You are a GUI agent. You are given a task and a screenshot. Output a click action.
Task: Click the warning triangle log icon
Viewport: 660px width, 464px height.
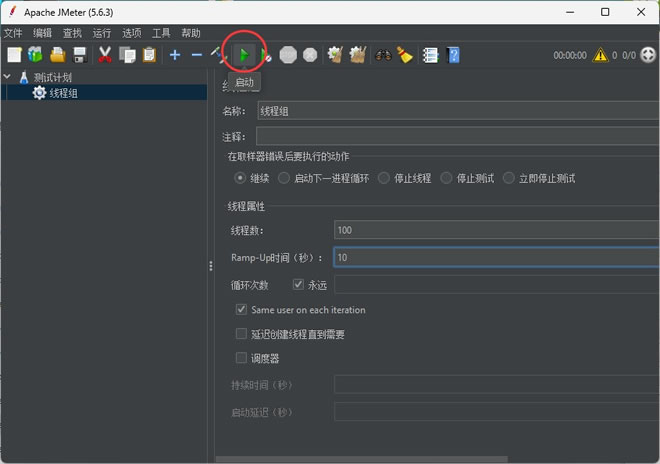[x=600, y=55]
